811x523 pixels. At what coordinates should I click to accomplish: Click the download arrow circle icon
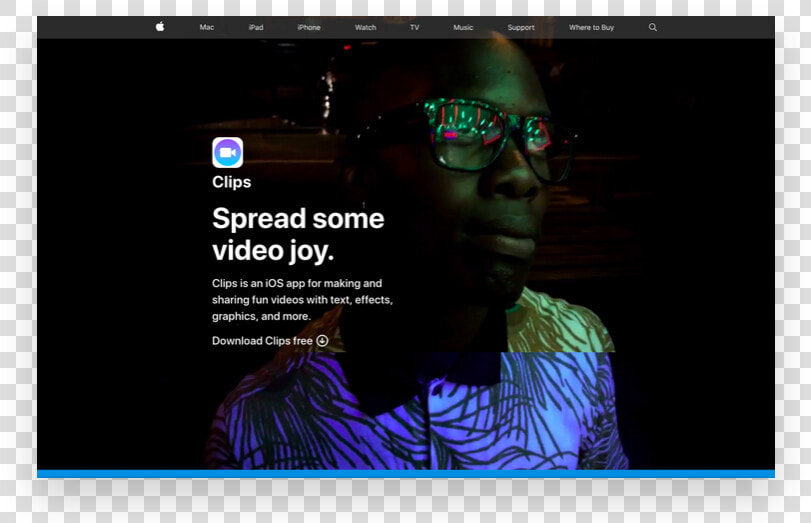click(x=322, y=340)
